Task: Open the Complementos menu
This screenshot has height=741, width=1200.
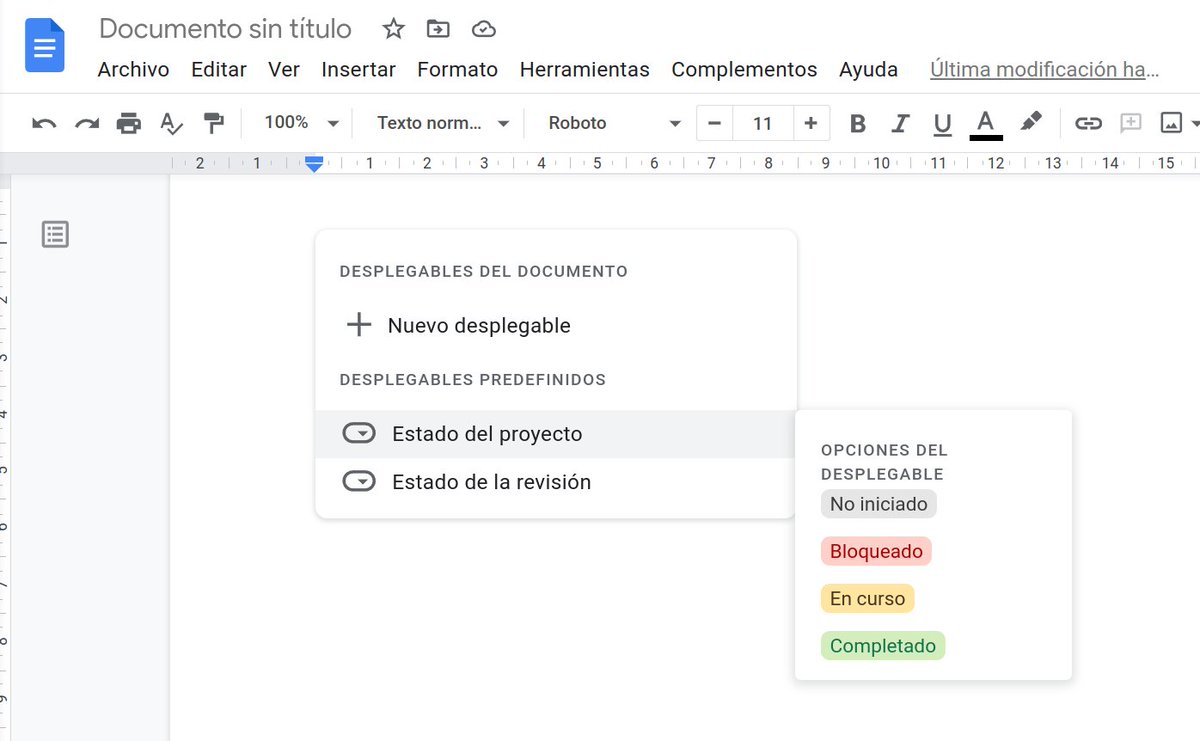Action: [744, 70]
